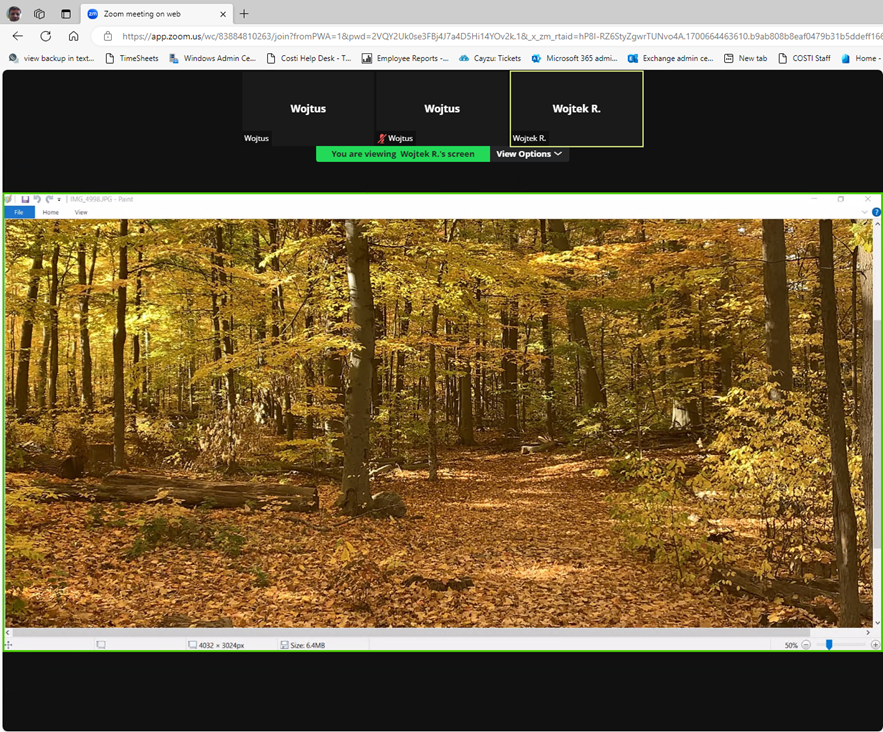Viewport: 883px width, 732px height.
Task: Expand the Paint ribbon chevron
Action: (x=865, y=212)
